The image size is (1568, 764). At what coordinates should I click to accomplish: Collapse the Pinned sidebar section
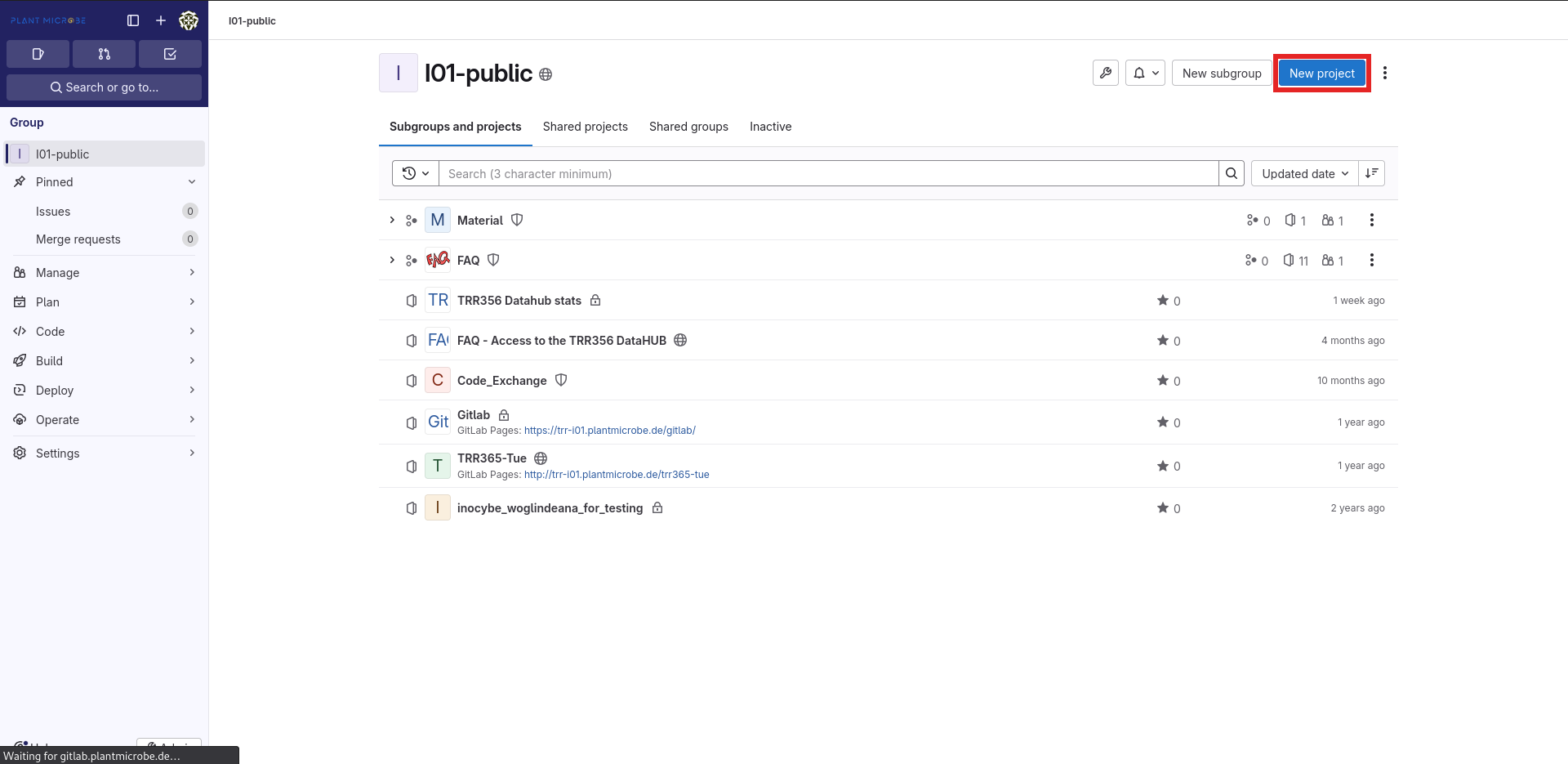click(104, 181)
